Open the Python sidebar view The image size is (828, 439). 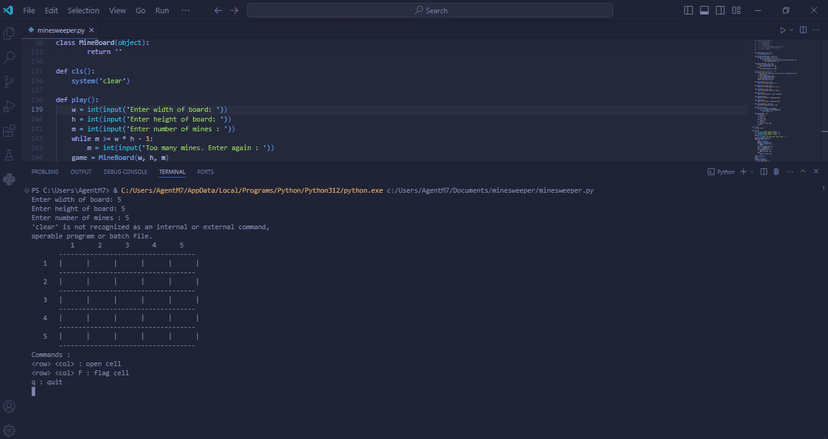tap(9, 179)
